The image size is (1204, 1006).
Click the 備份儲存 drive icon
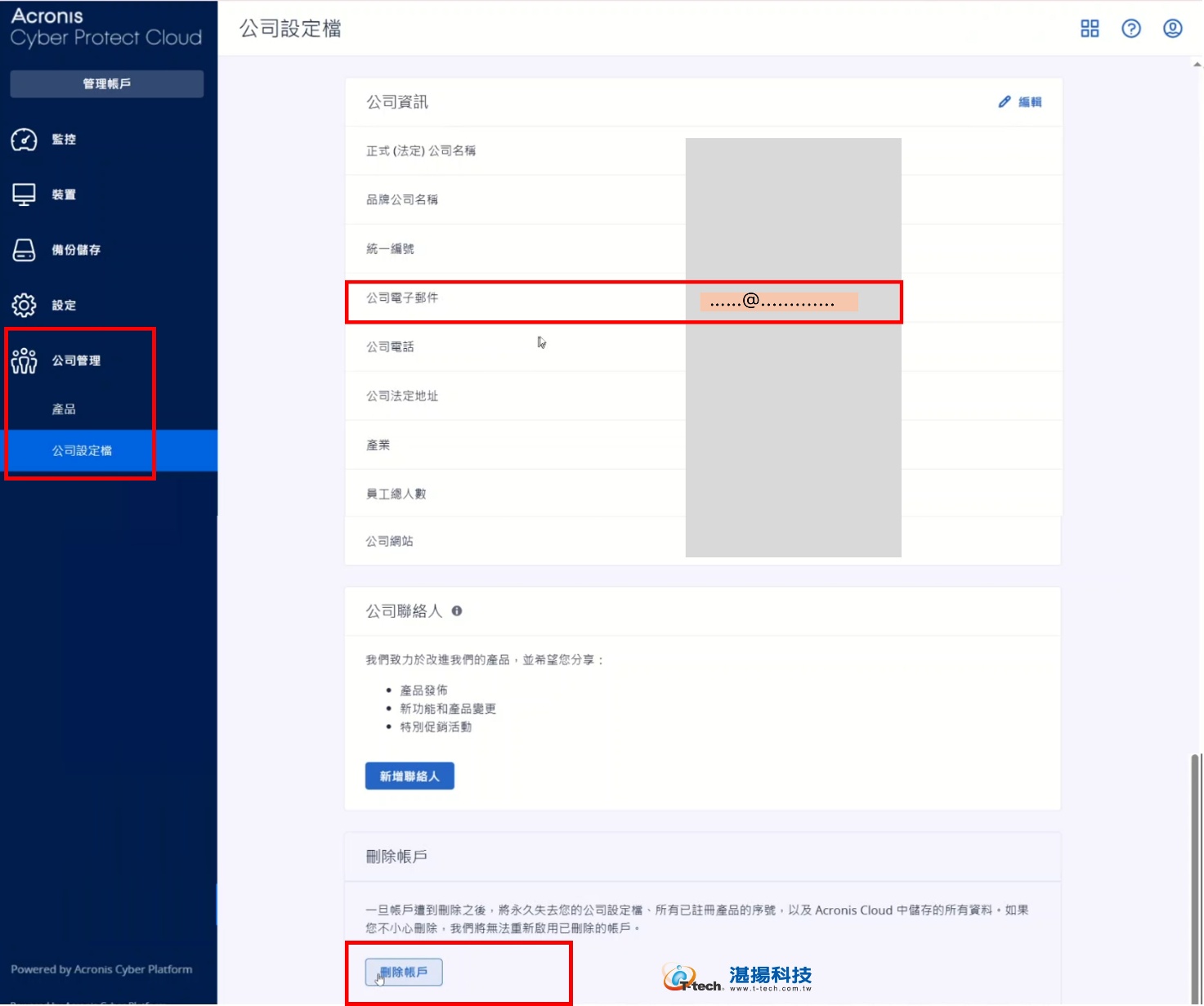click(24, 250)
